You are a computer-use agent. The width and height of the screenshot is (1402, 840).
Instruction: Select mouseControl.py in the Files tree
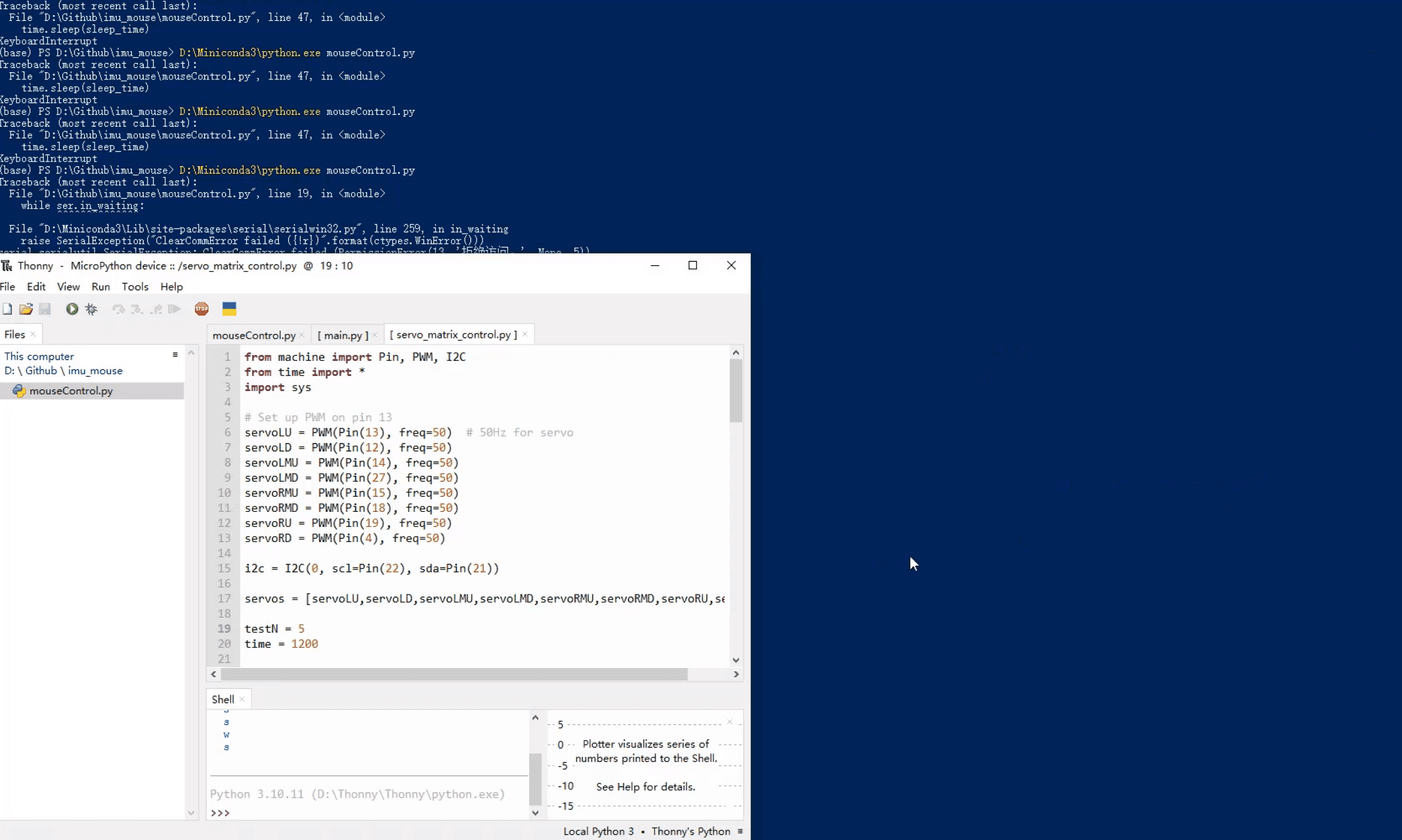click(71, 391)
